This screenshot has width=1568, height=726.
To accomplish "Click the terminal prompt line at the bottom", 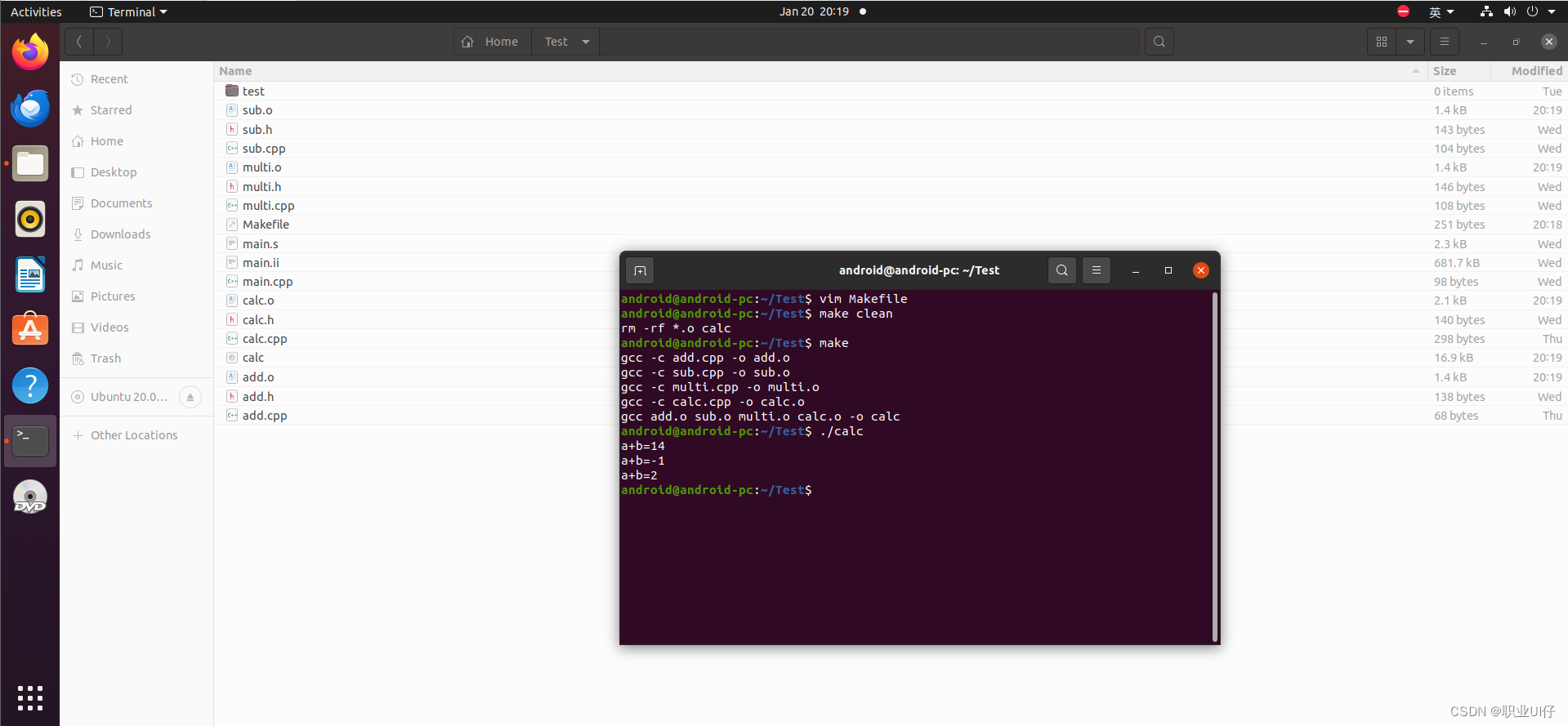I will coord(717,490).
